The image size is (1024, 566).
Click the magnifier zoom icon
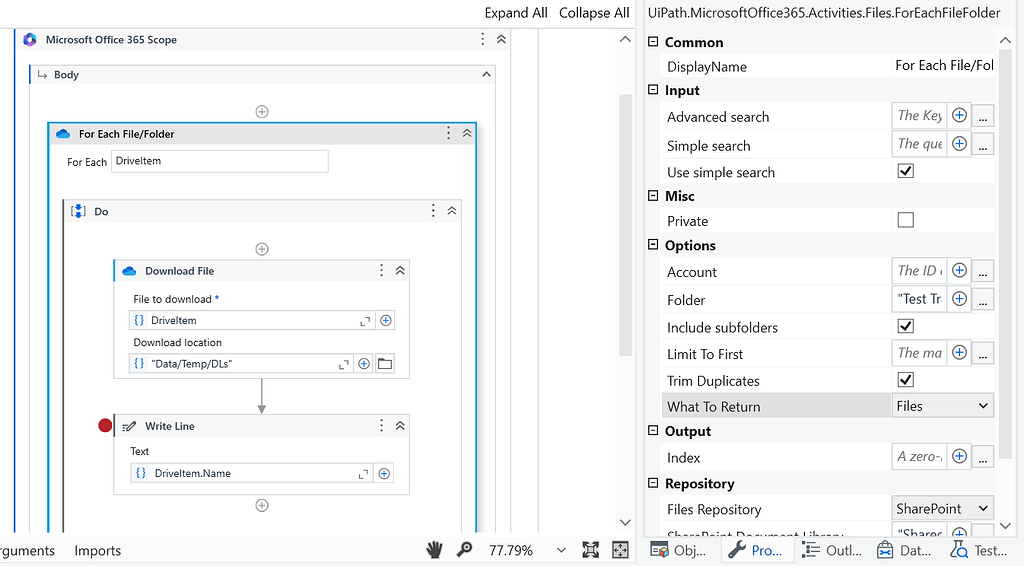pyautogui.click(x=464, y=550)
